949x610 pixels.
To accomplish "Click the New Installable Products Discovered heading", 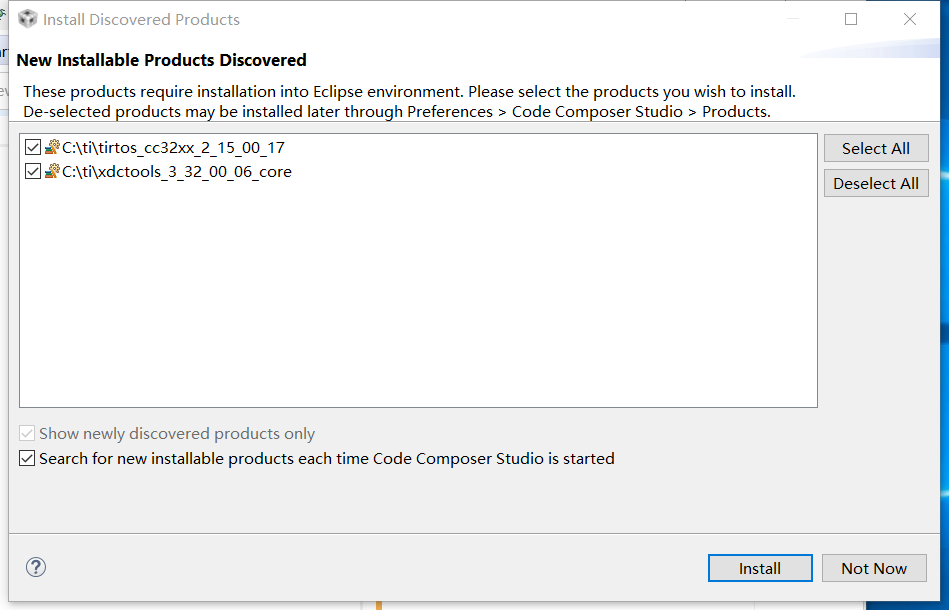I will point(161,60).
